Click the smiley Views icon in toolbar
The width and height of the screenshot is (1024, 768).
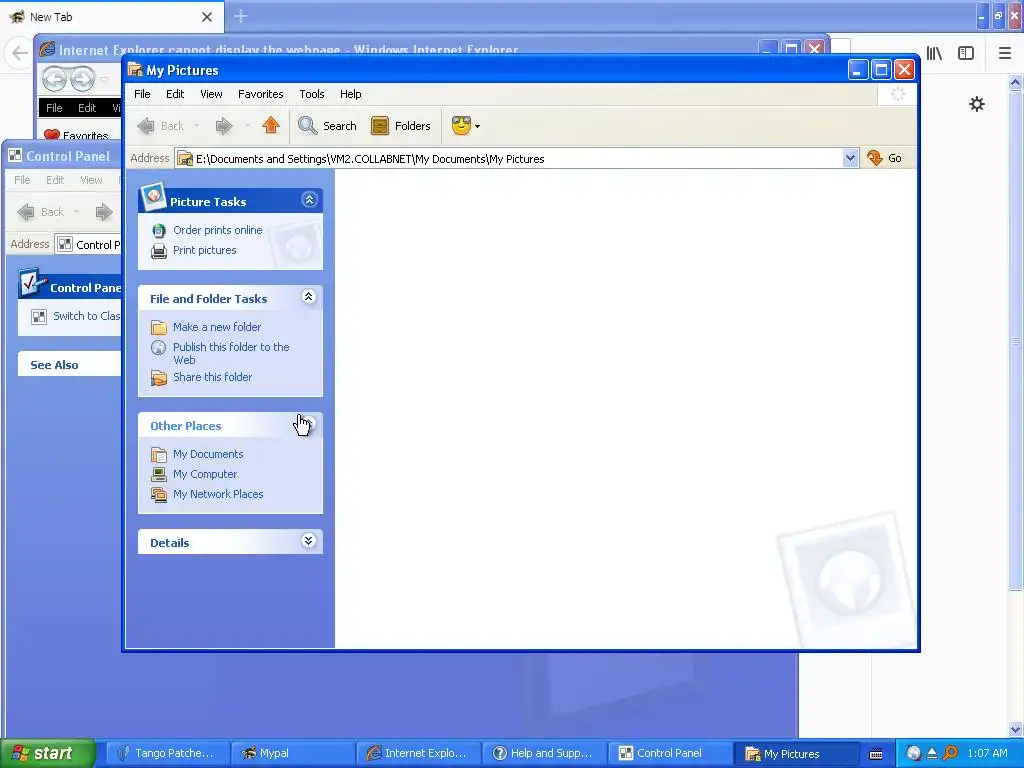click(x=461, y=125)
